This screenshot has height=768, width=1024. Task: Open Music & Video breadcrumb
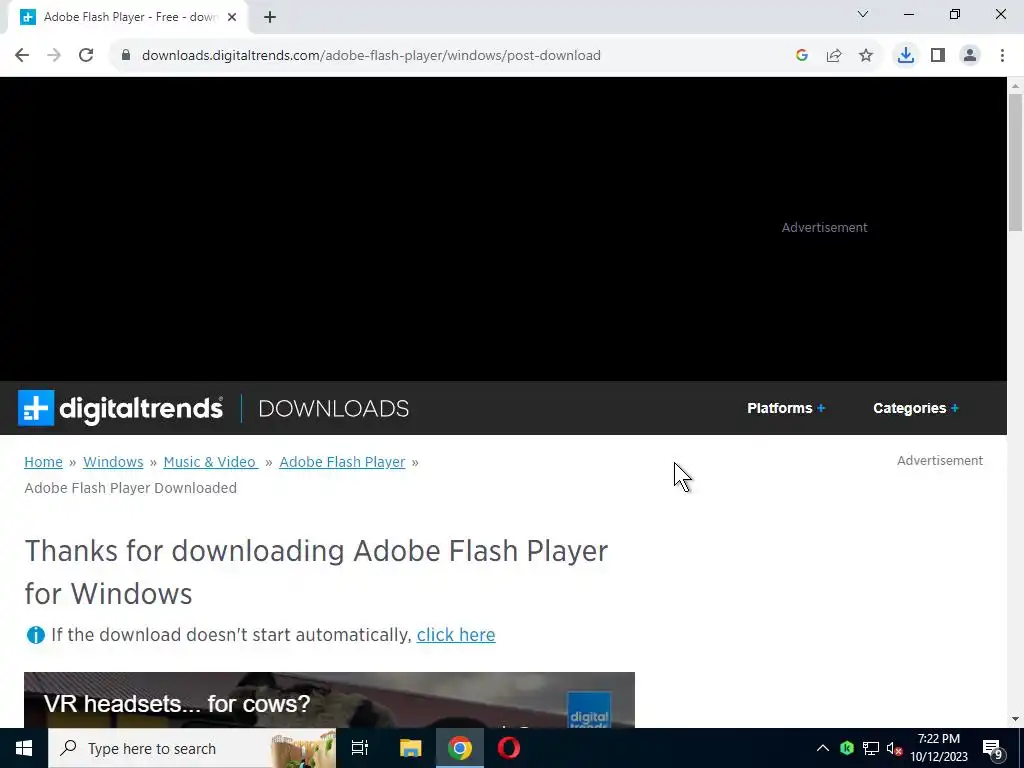[210, 462]
